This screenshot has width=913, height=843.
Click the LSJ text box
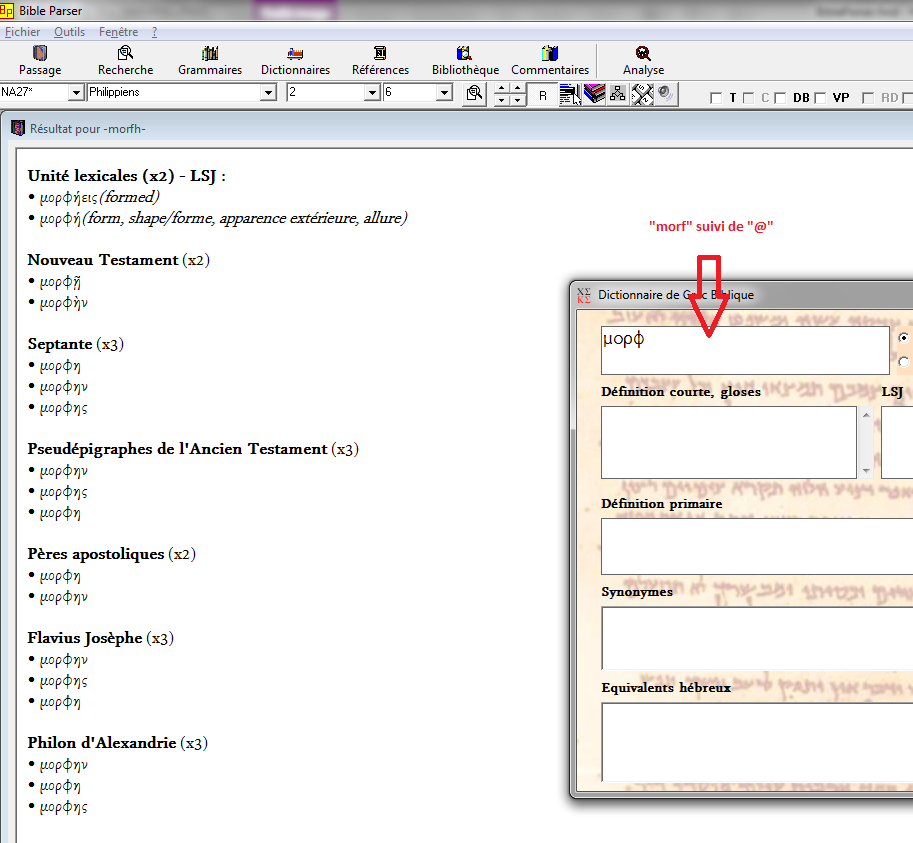[897, 442]
